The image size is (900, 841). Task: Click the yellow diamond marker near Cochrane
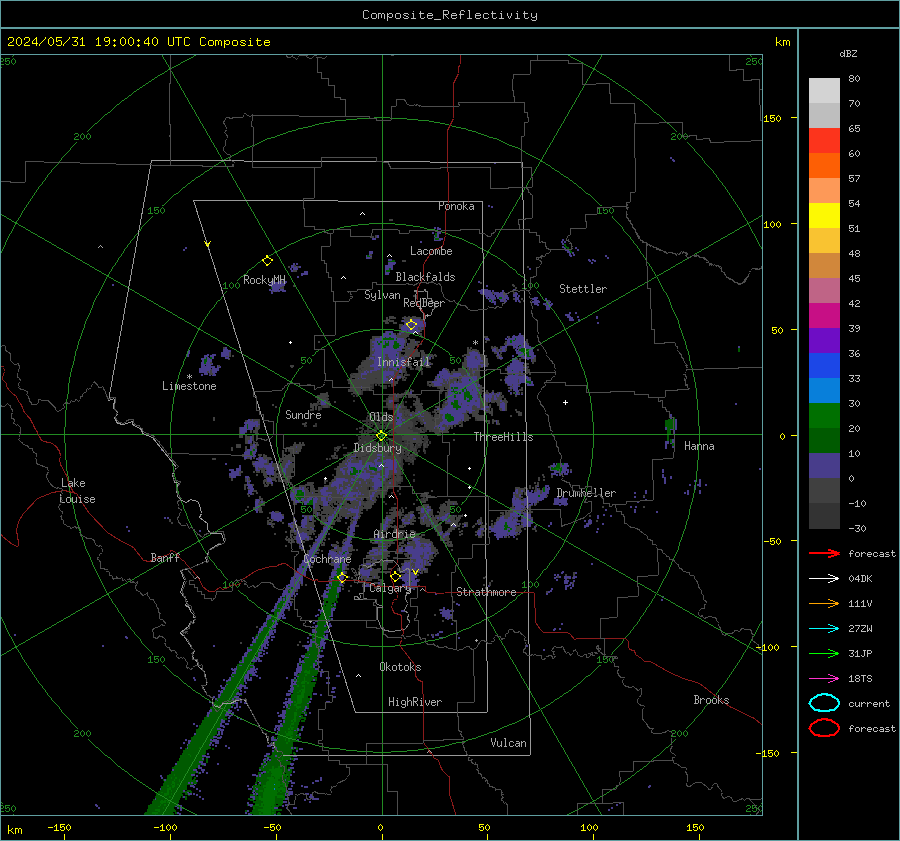[342, 577]
